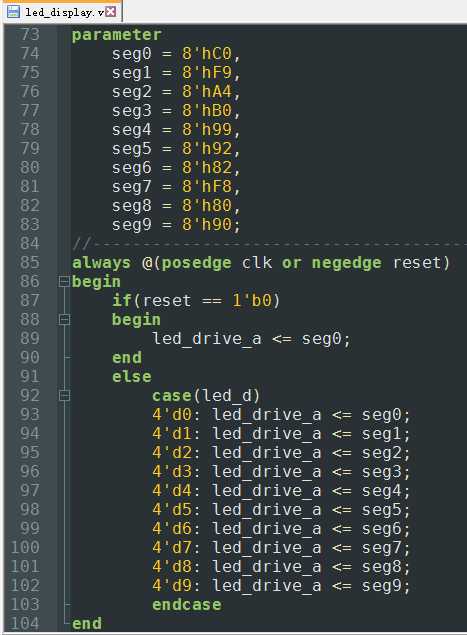Viewport: 467px width, 635px height.
Task: Place cursor on the parameter keyword
Action: click(117, 35)
